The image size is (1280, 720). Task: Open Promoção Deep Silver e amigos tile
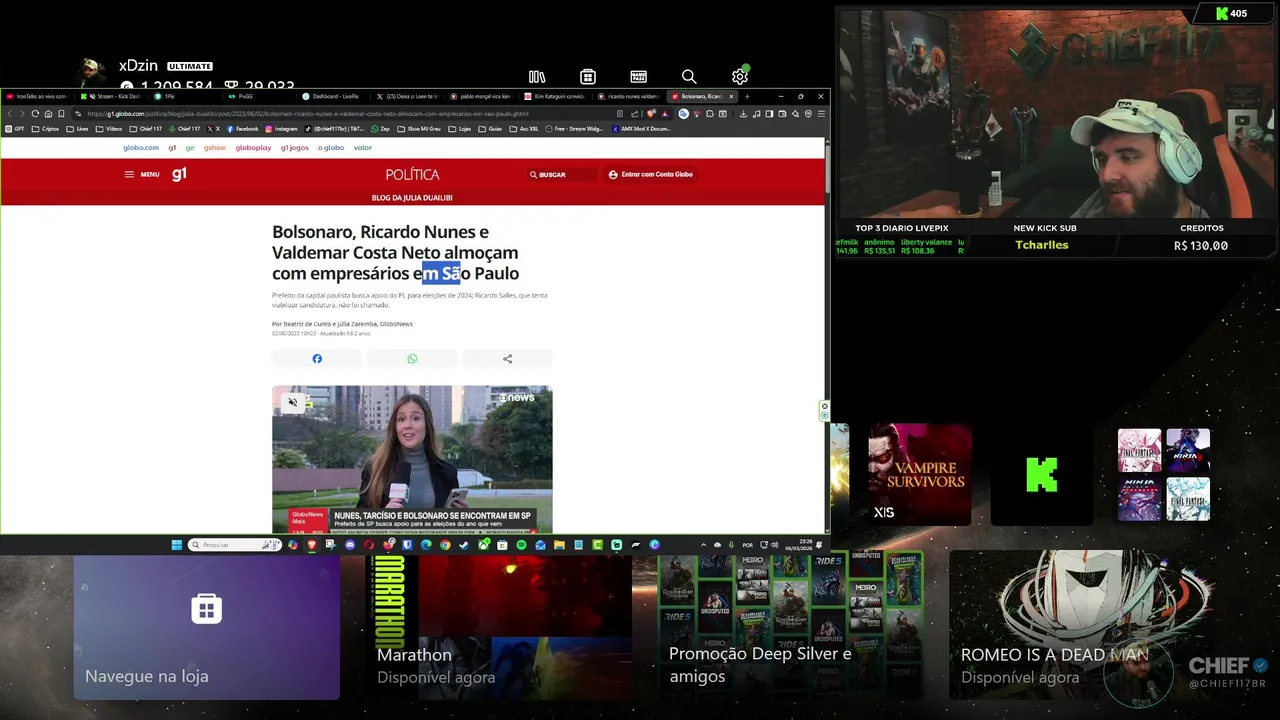click(x=790, y=628)
